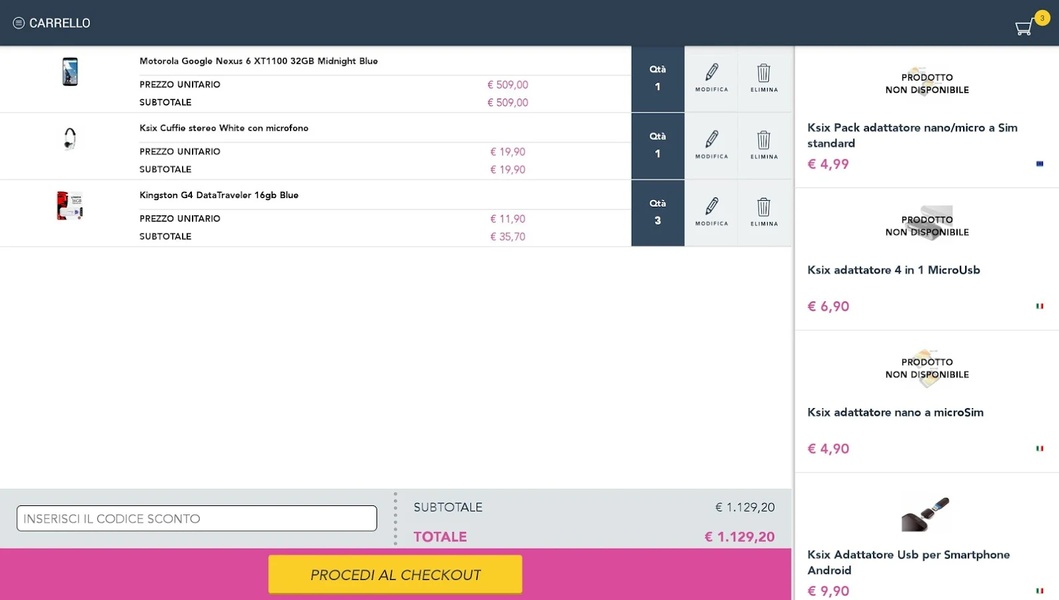The width and height of the screenshot is (1059, 600).
Task: Open the Ksix headphones product thumbnail
Action: tap(70, 139)
